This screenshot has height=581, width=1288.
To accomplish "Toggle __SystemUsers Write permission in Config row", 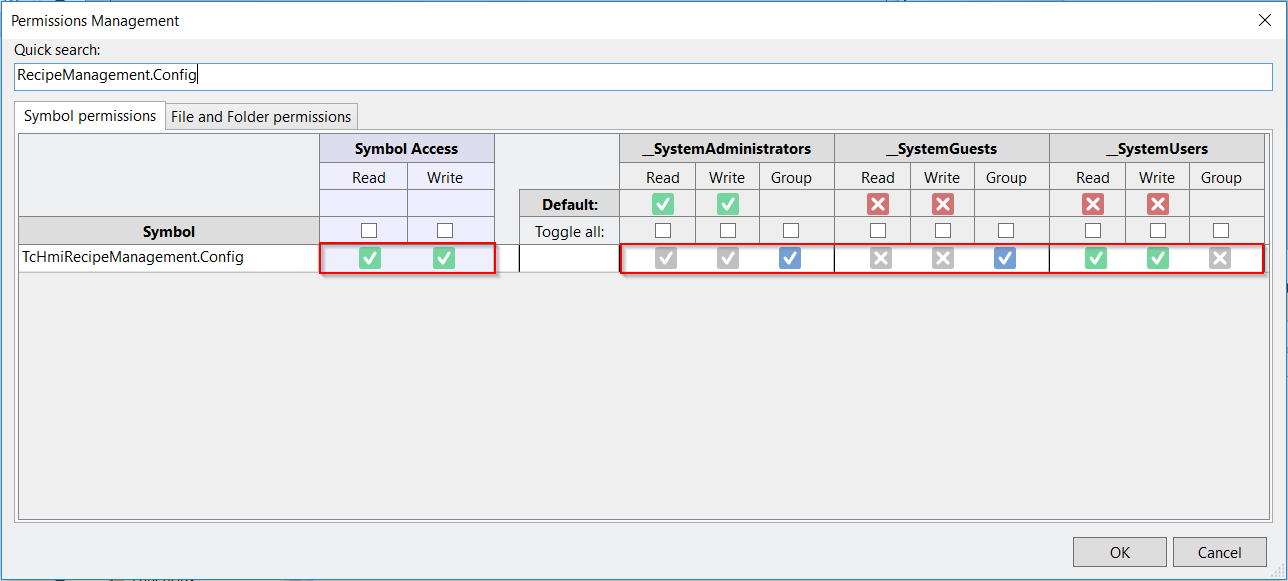I will (x=1158, y=258).
